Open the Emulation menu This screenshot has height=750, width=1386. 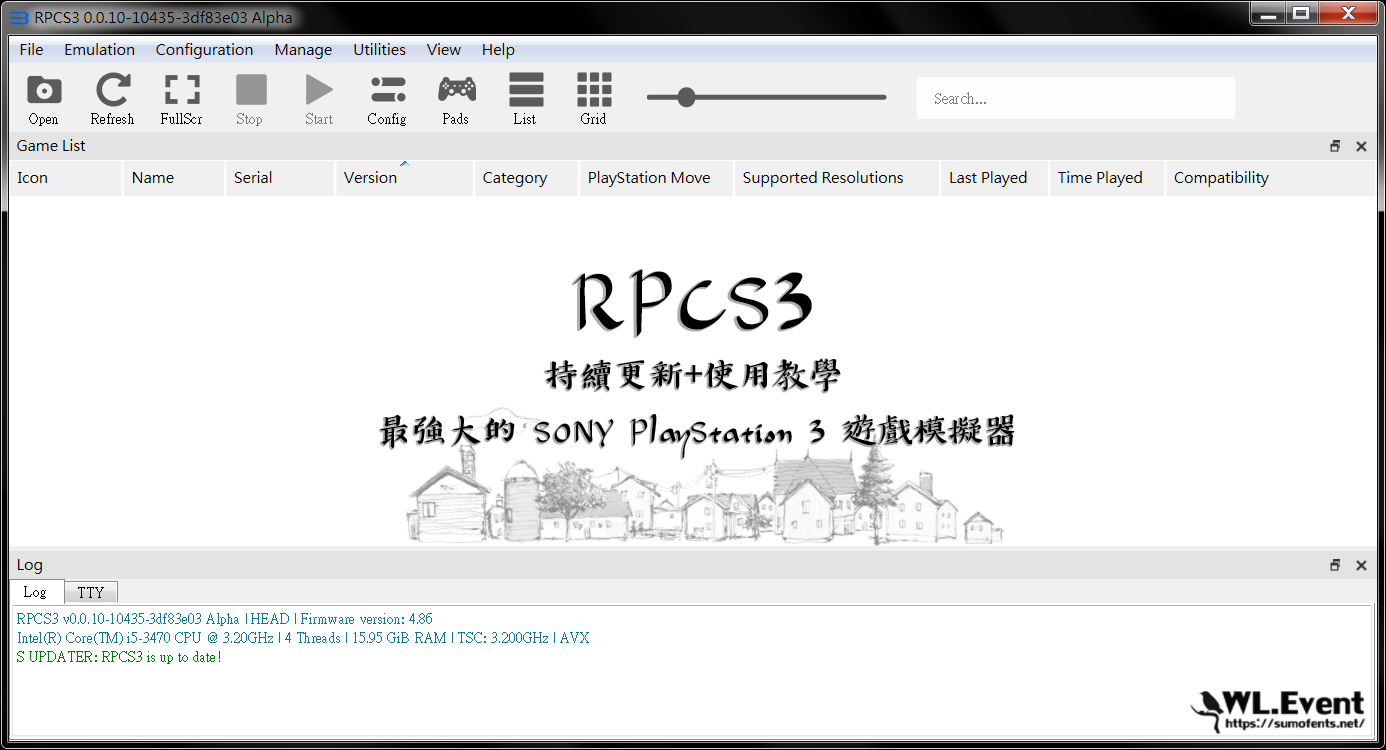[99, 50]
